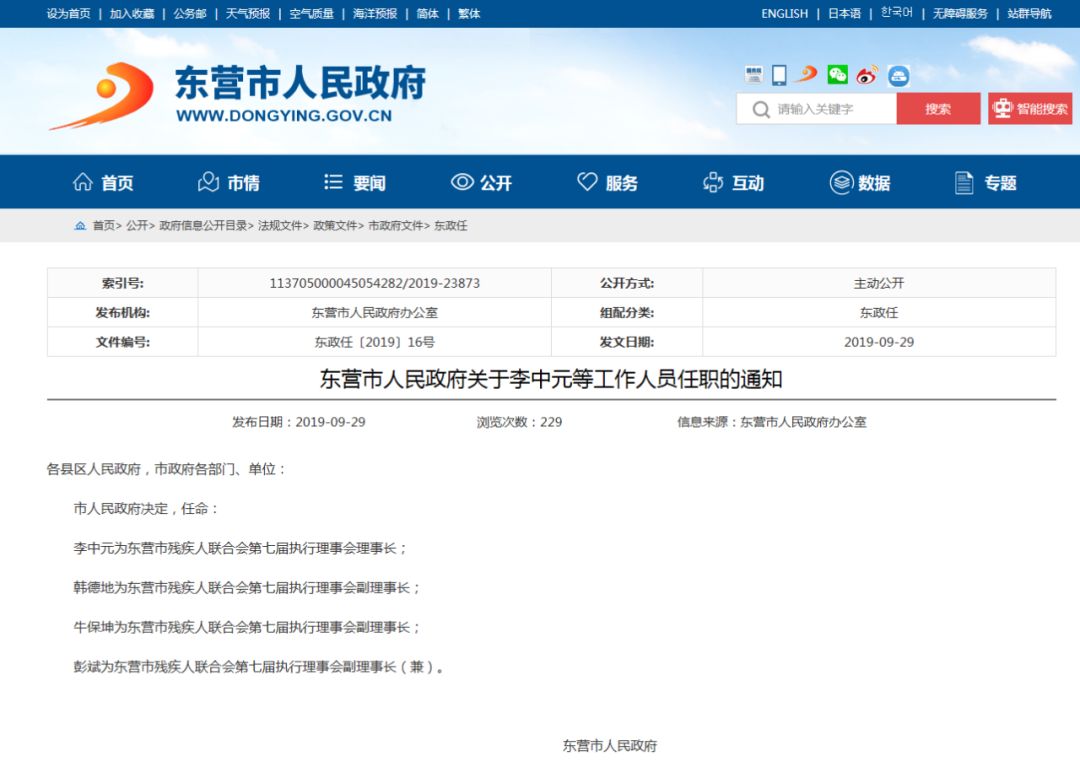The height and width of the screenshot is (762, 1080).
Task: Open 无障碍服务 accessibility link
Action: click(x=960, y=14)
